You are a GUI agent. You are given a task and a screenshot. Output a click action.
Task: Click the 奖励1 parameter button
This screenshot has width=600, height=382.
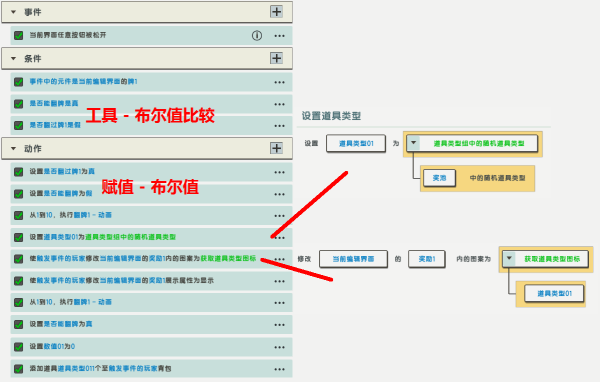point(427,259)
